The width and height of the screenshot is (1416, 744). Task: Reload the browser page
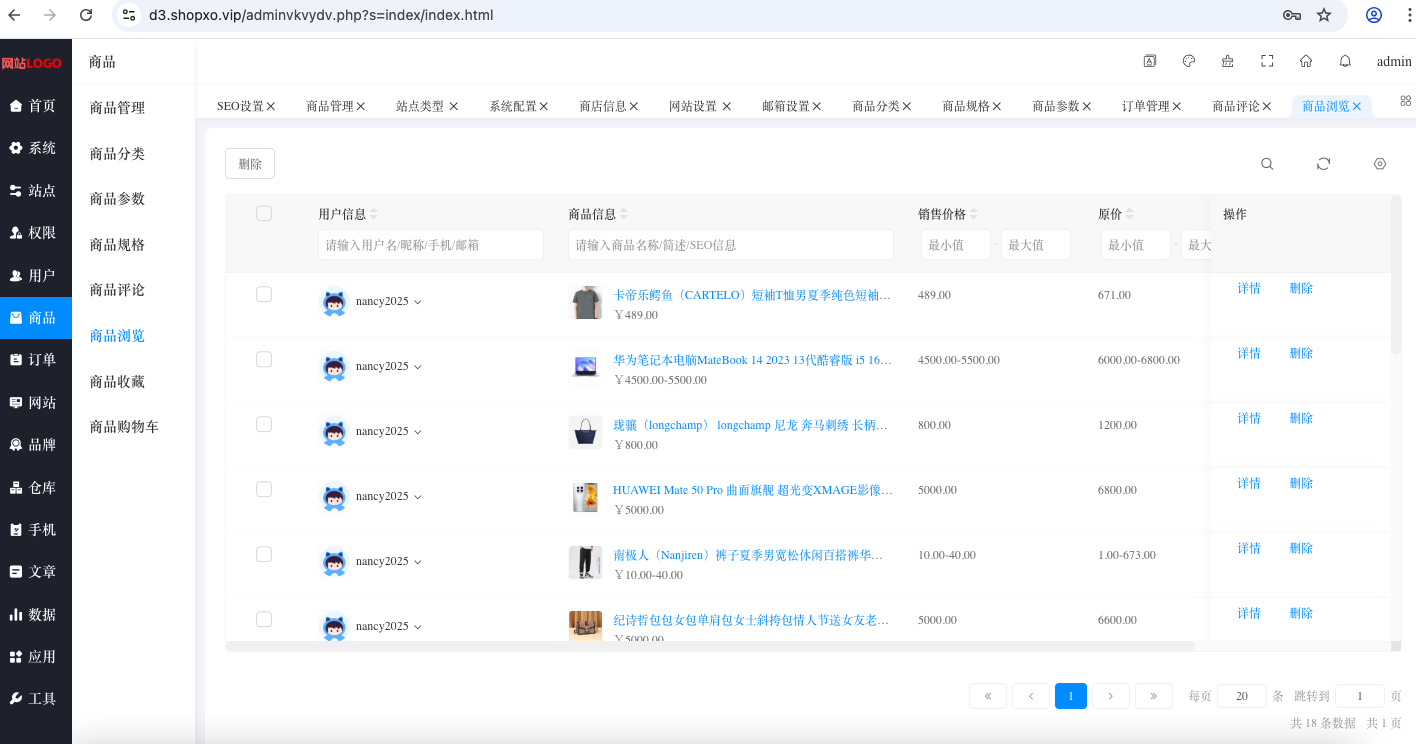[86, 15]
